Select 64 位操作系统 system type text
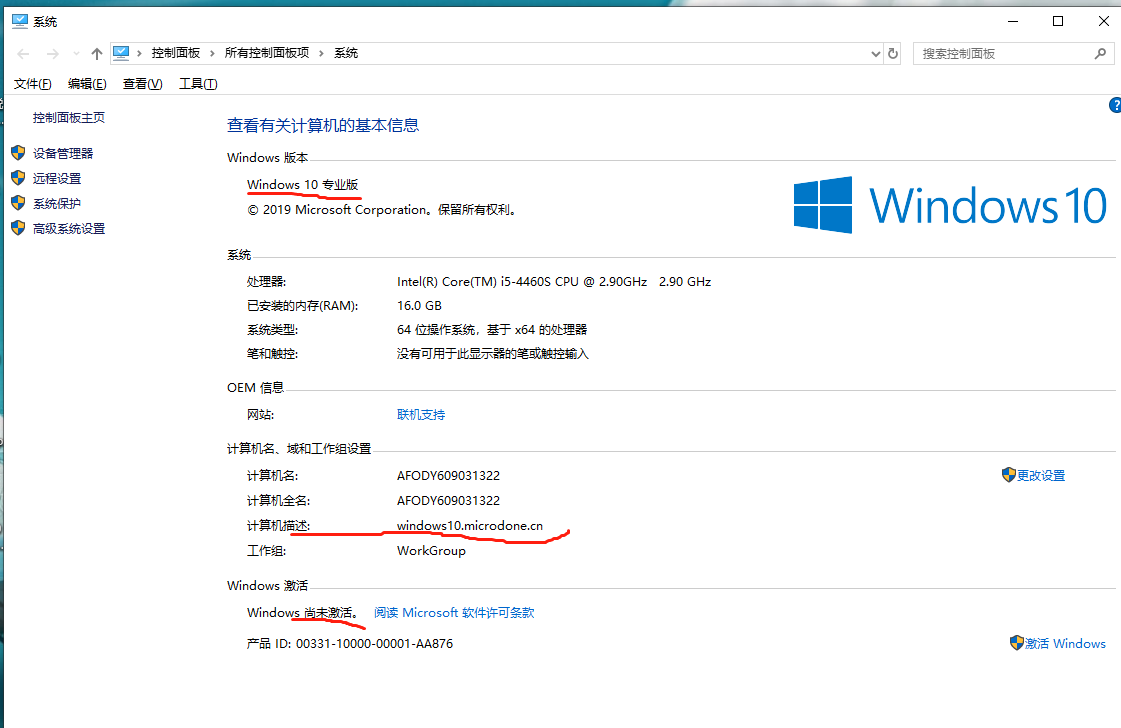 pyautogui.click(x=492, y=330)
